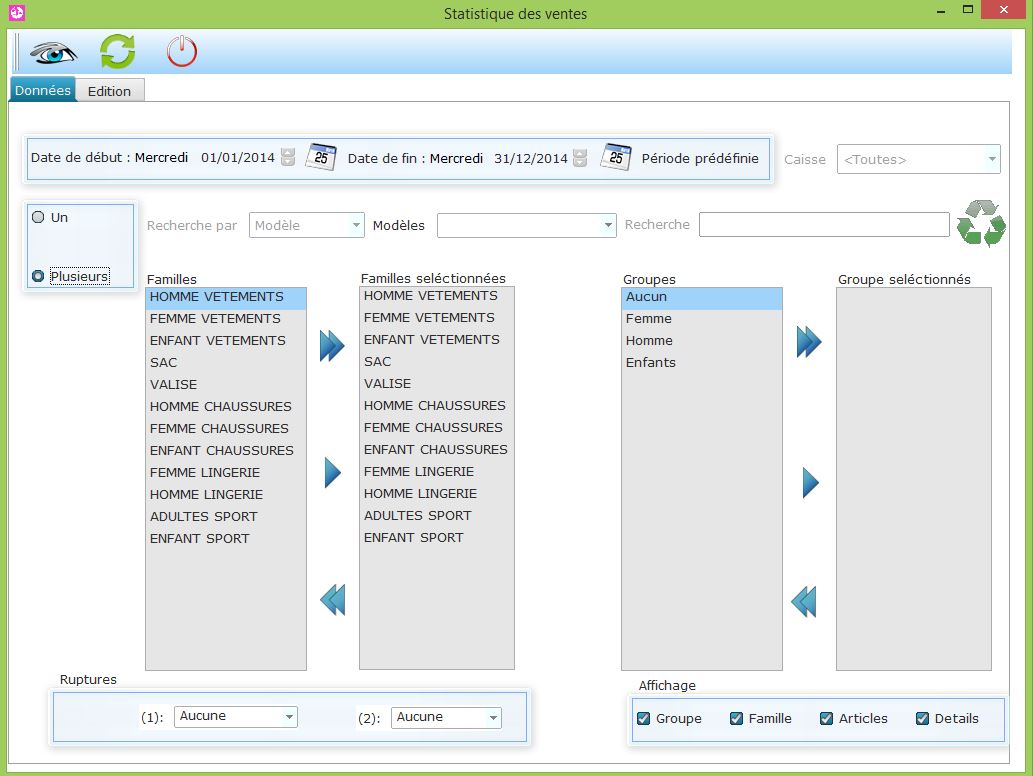Click the red power quit icon
The width and height of the screenshot is (1033, 776).
[181, 51]
